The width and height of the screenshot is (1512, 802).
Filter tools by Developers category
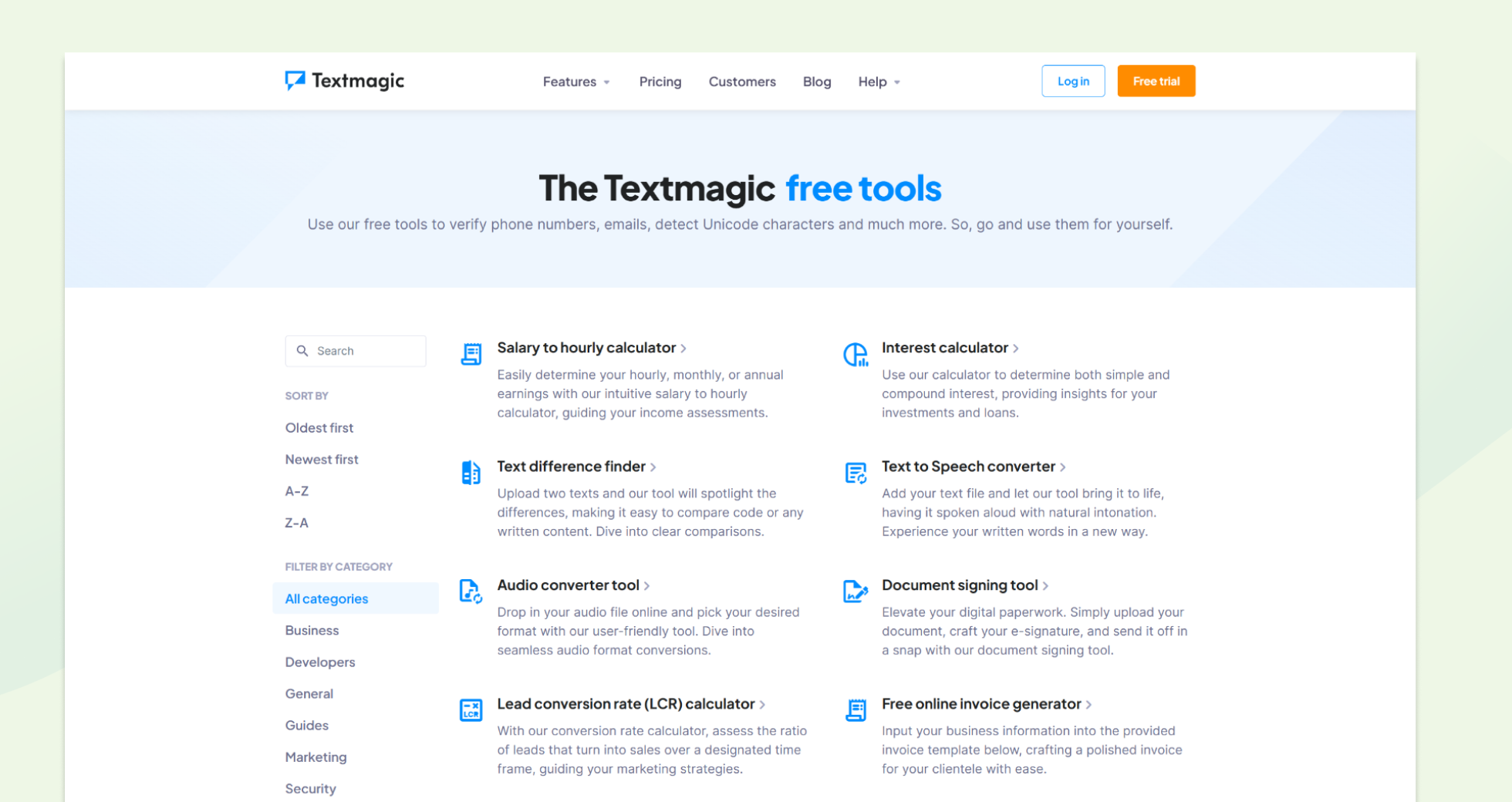click(x=320, y=662)
